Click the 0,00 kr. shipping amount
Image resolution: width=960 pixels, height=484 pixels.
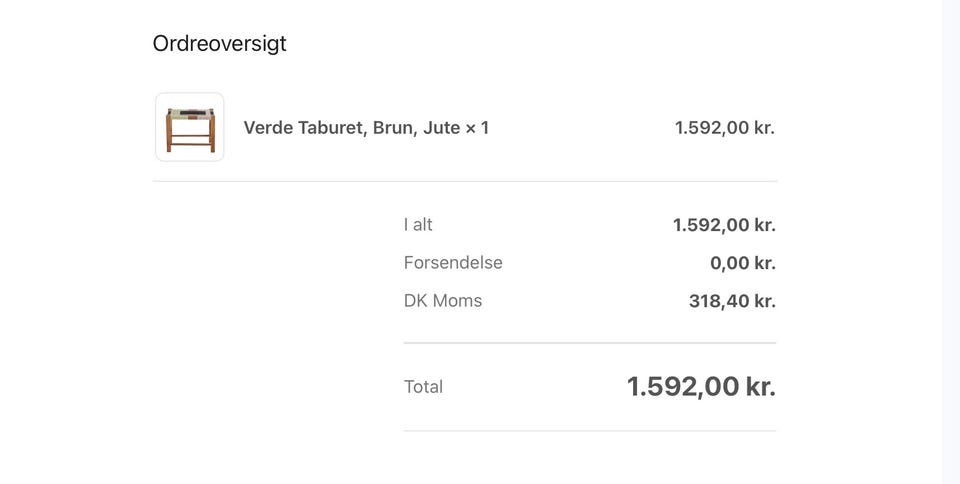pyautogui.click(x=742, y=263)
